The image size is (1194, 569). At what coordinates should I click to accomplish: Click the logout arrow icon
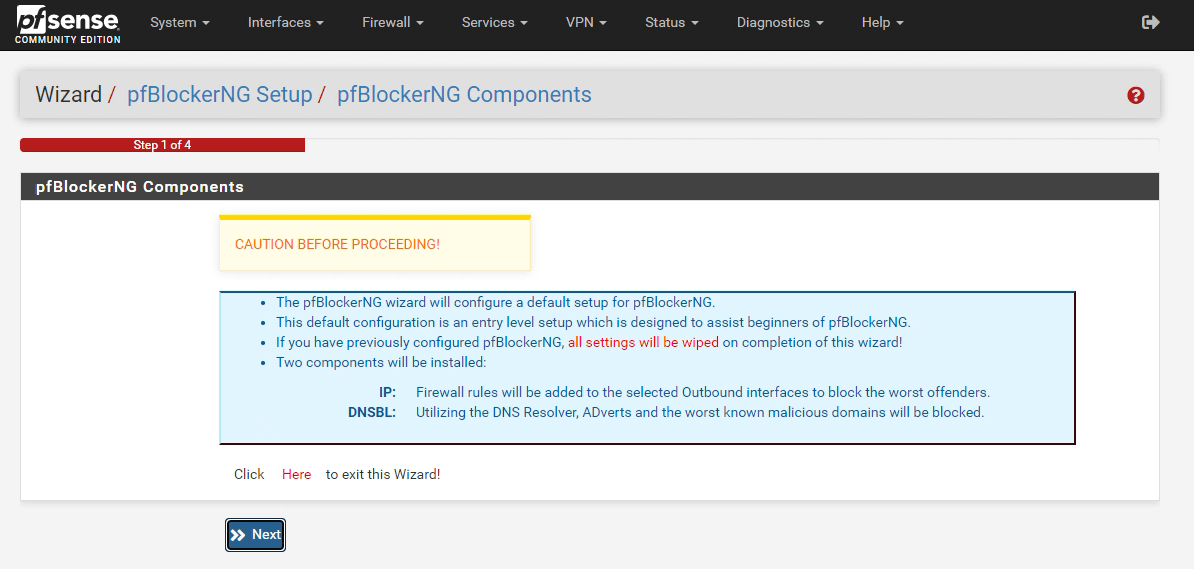pos(1150,22)
